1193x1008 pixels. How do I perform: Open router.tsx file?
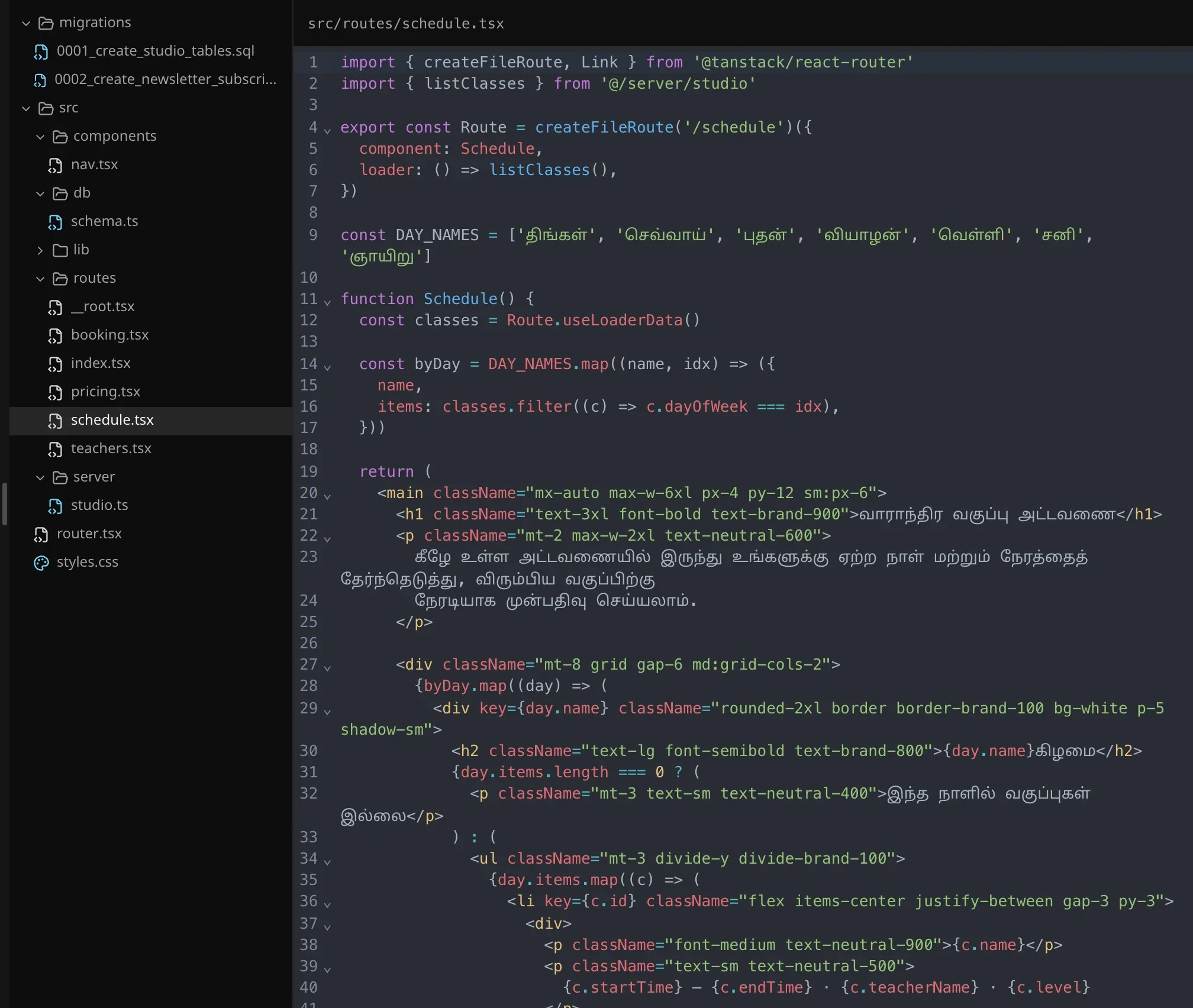151,534
